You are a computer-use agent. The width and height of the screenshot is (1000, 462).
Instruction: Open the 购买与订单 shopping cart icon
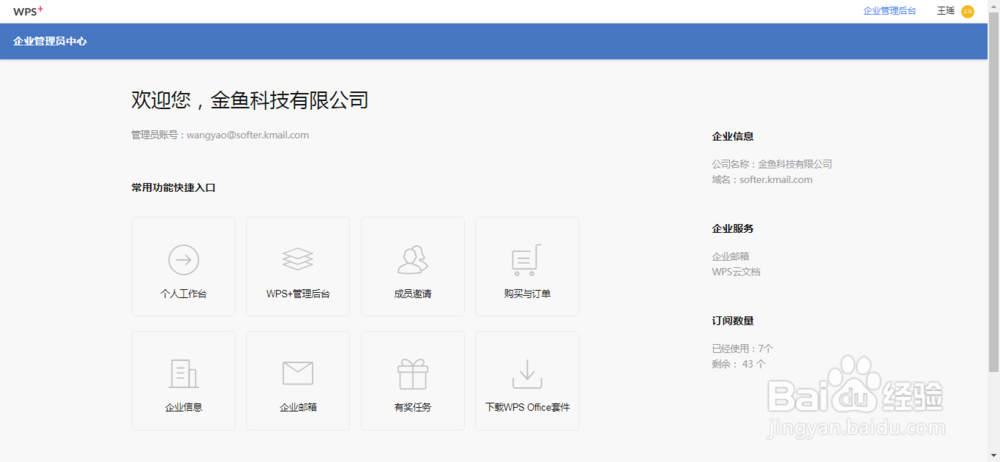pyautogui.click(x=527, y=260)
